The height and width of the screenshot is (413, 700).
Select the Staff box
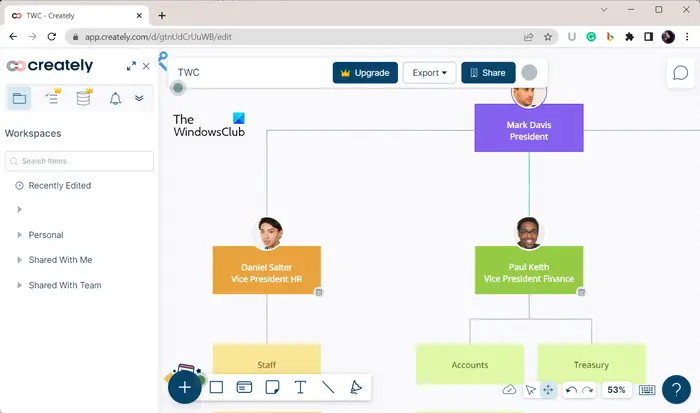click(267, 359)
